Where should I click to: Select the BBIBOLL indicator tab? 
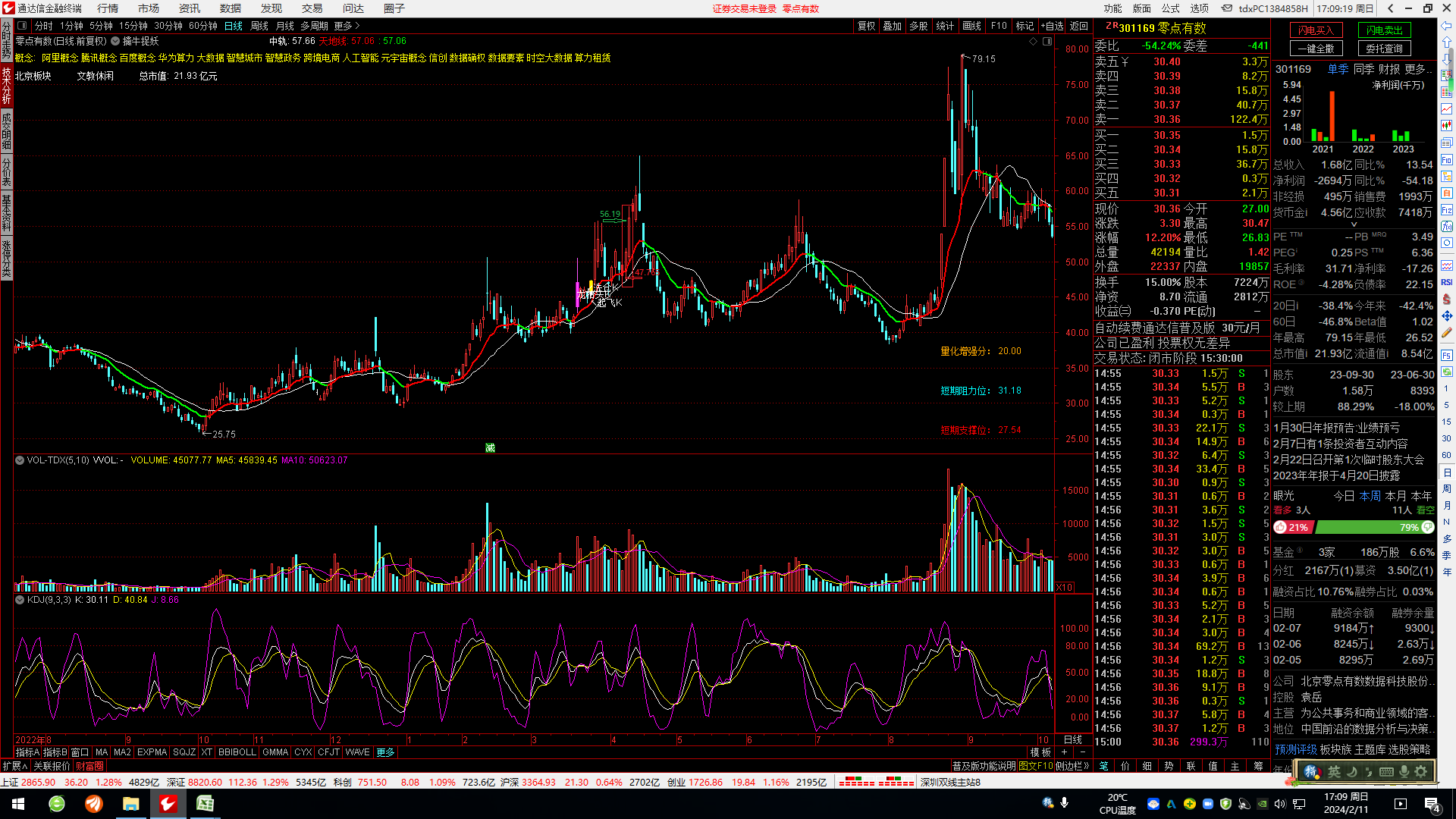[237, 752]
